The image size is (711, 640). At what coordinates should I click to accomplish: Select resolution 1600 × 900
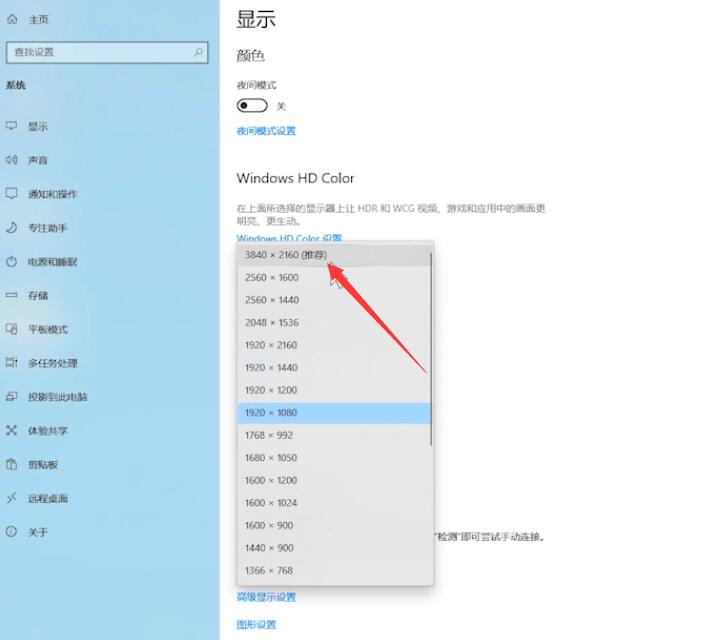pyautogui.click(x=334, y=525)
